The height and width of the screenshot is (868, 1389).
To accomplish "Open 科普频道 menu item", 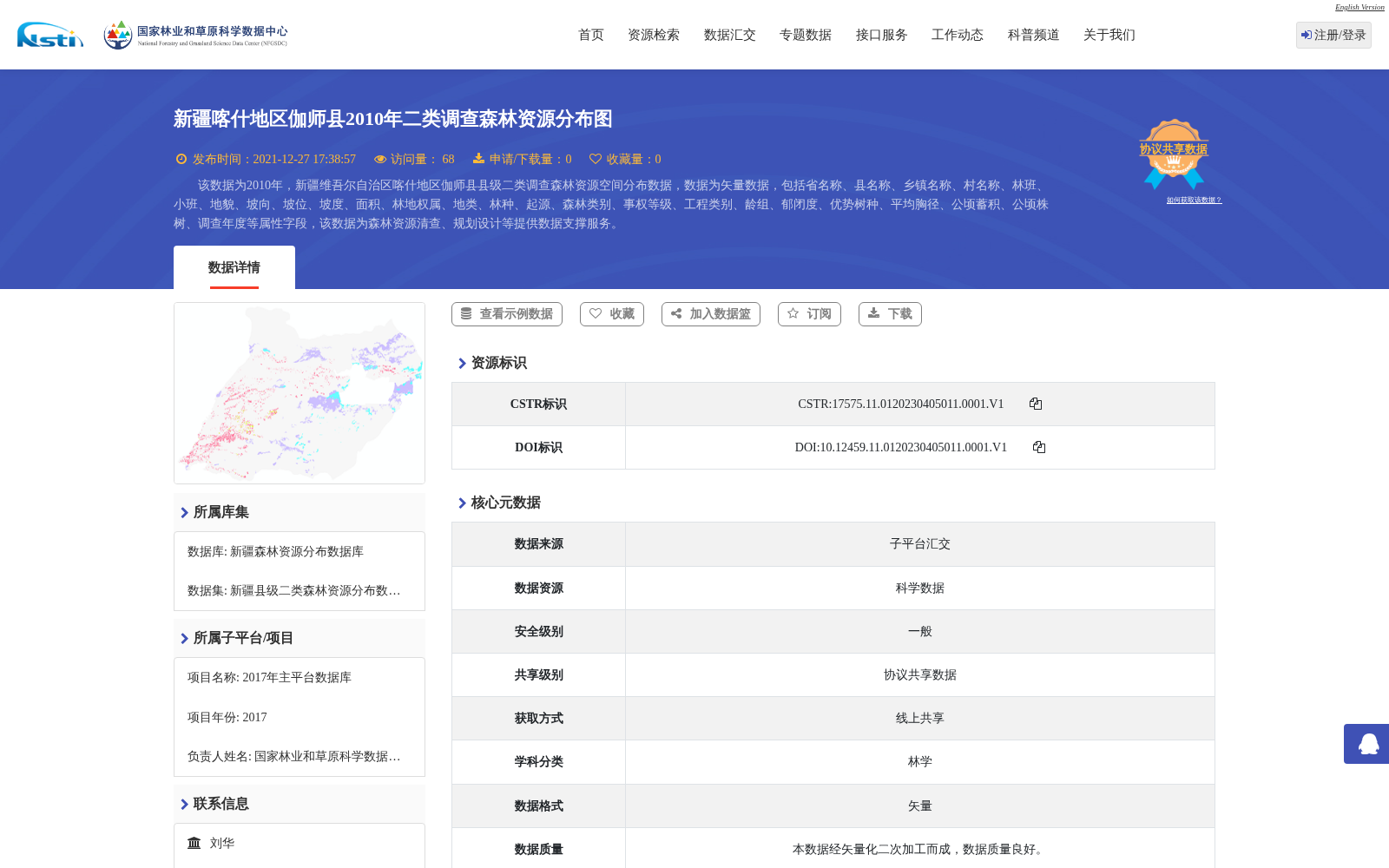I will pos(1034,35).
